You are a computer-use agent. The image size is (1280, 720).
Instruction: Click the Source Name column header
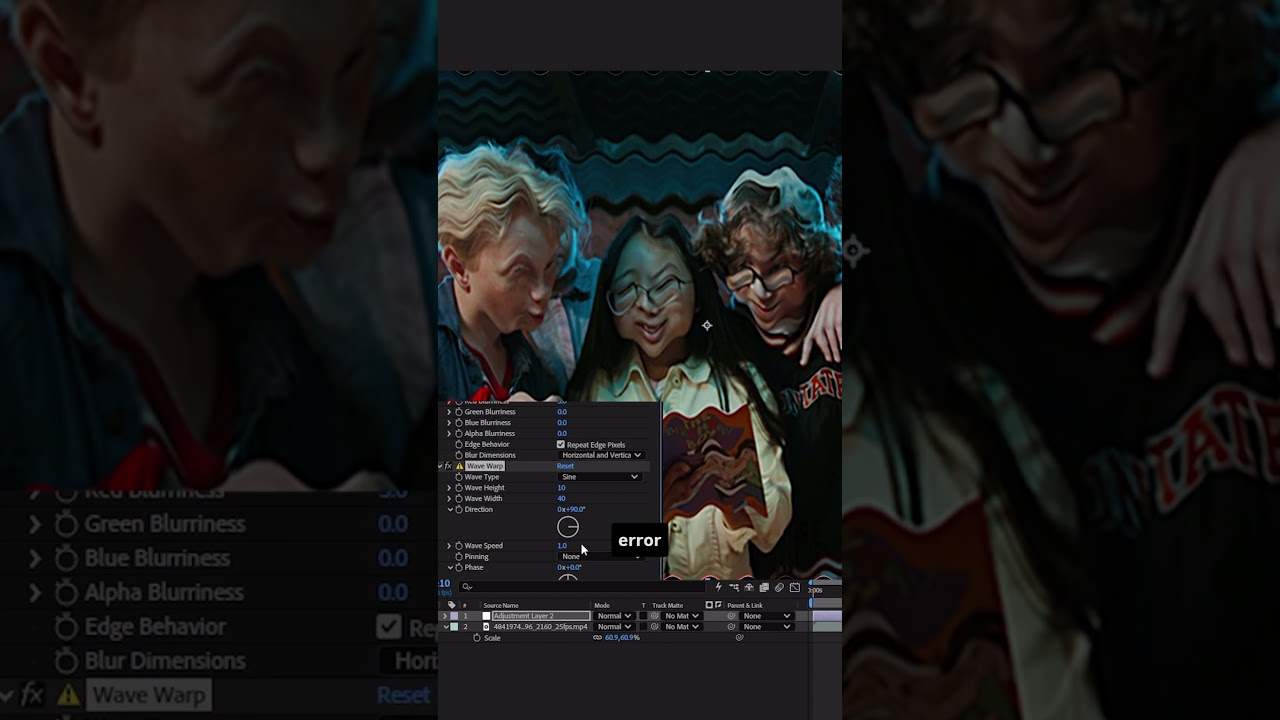(501, 605)
